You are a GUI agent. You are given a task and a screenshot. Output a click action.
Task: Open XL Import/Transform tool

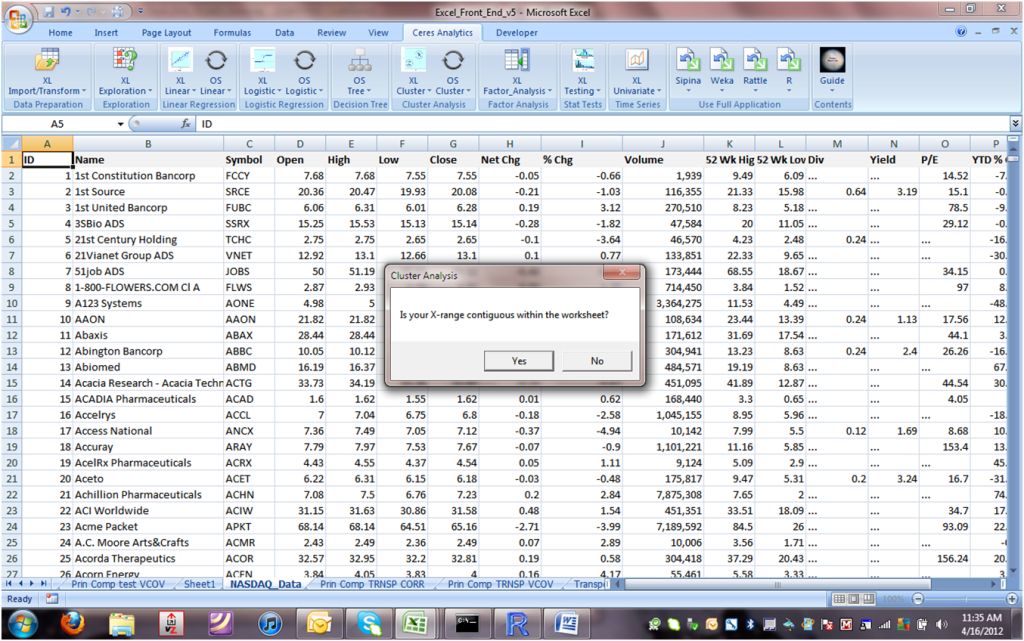coord(47,72)
